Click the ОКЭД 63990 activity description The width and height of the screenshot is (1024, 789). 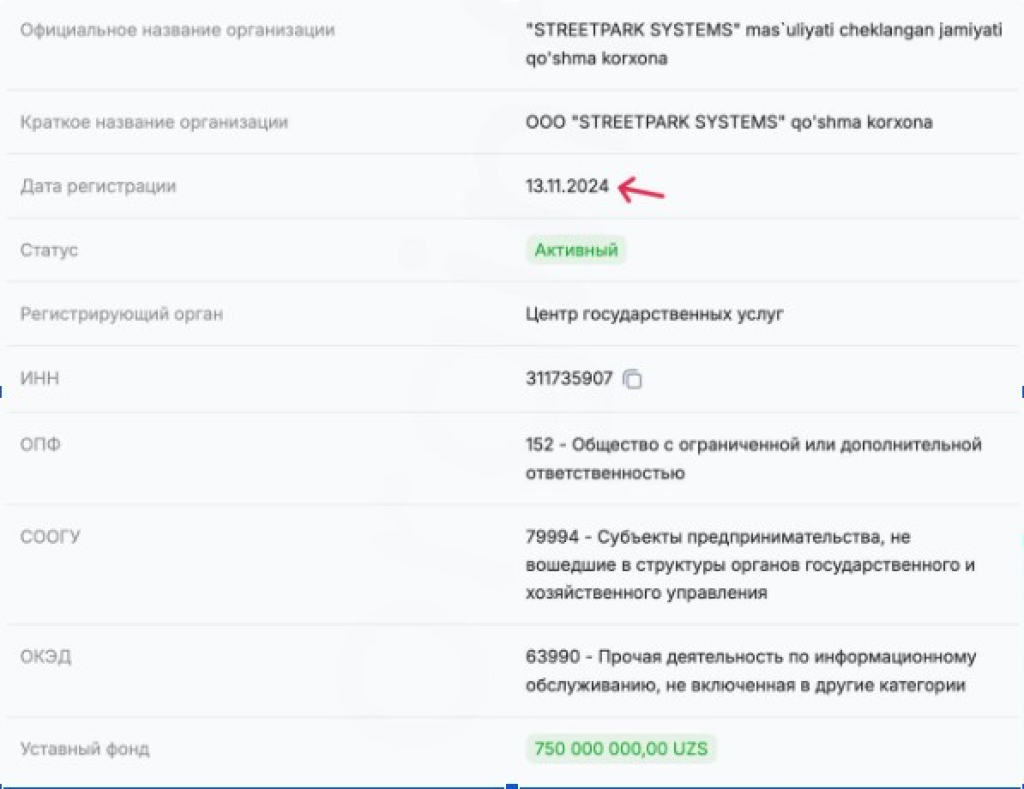tap(751, 671)
